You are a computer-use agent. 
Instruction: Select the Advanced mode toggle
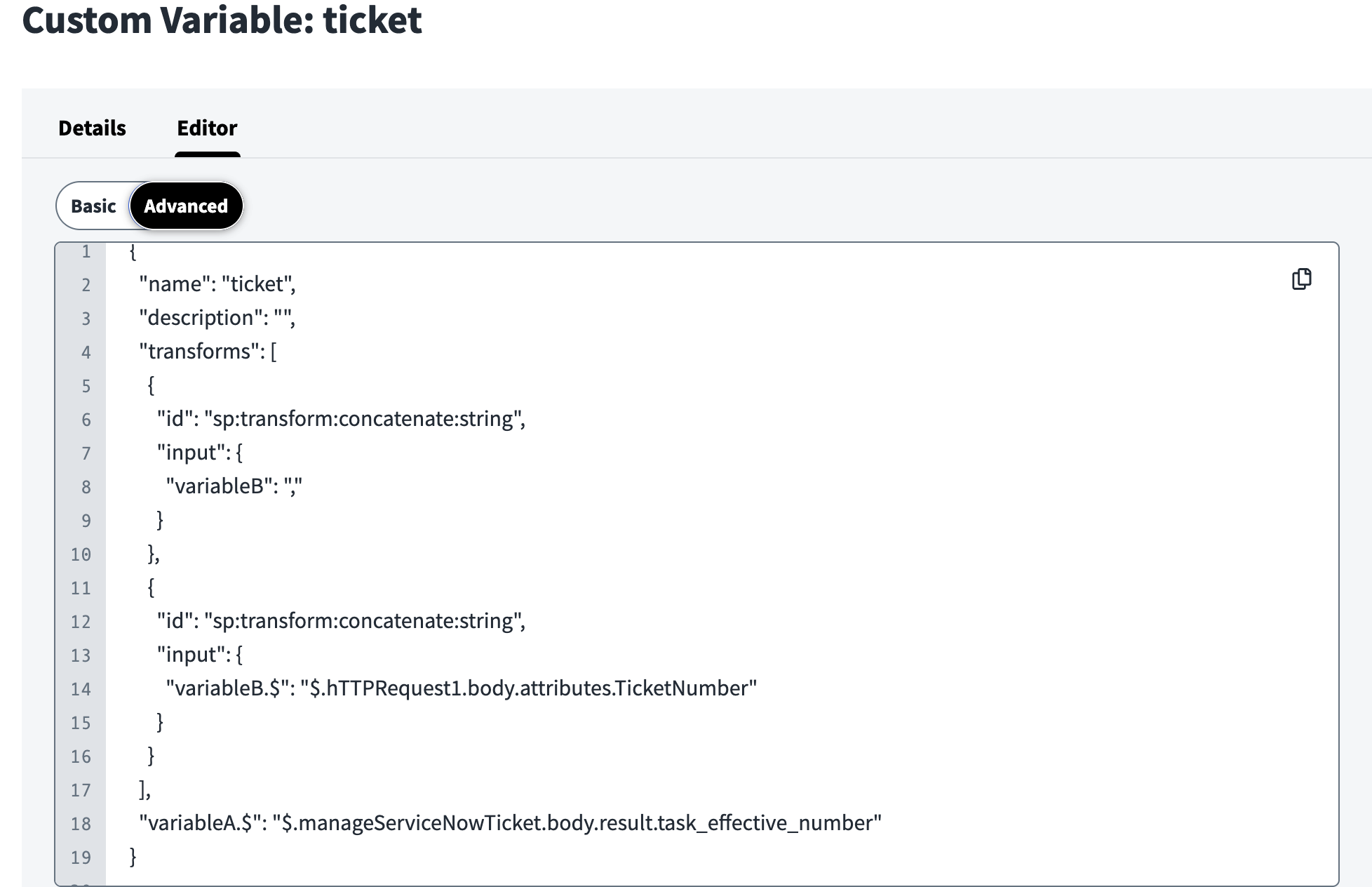pyautogui.click(x=186, y=206)
